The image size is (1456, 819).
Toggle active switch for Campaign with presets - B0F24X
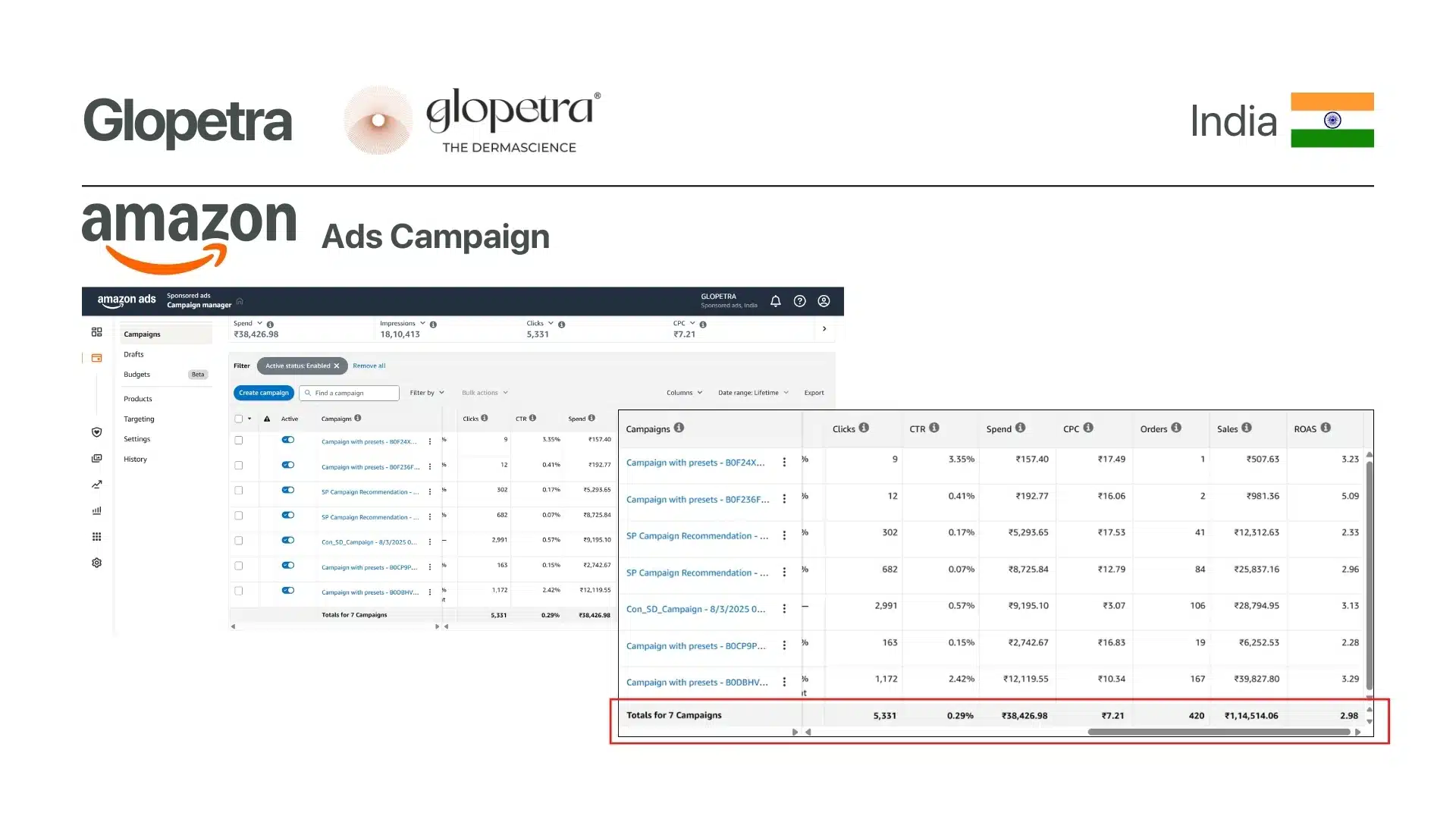287,439
